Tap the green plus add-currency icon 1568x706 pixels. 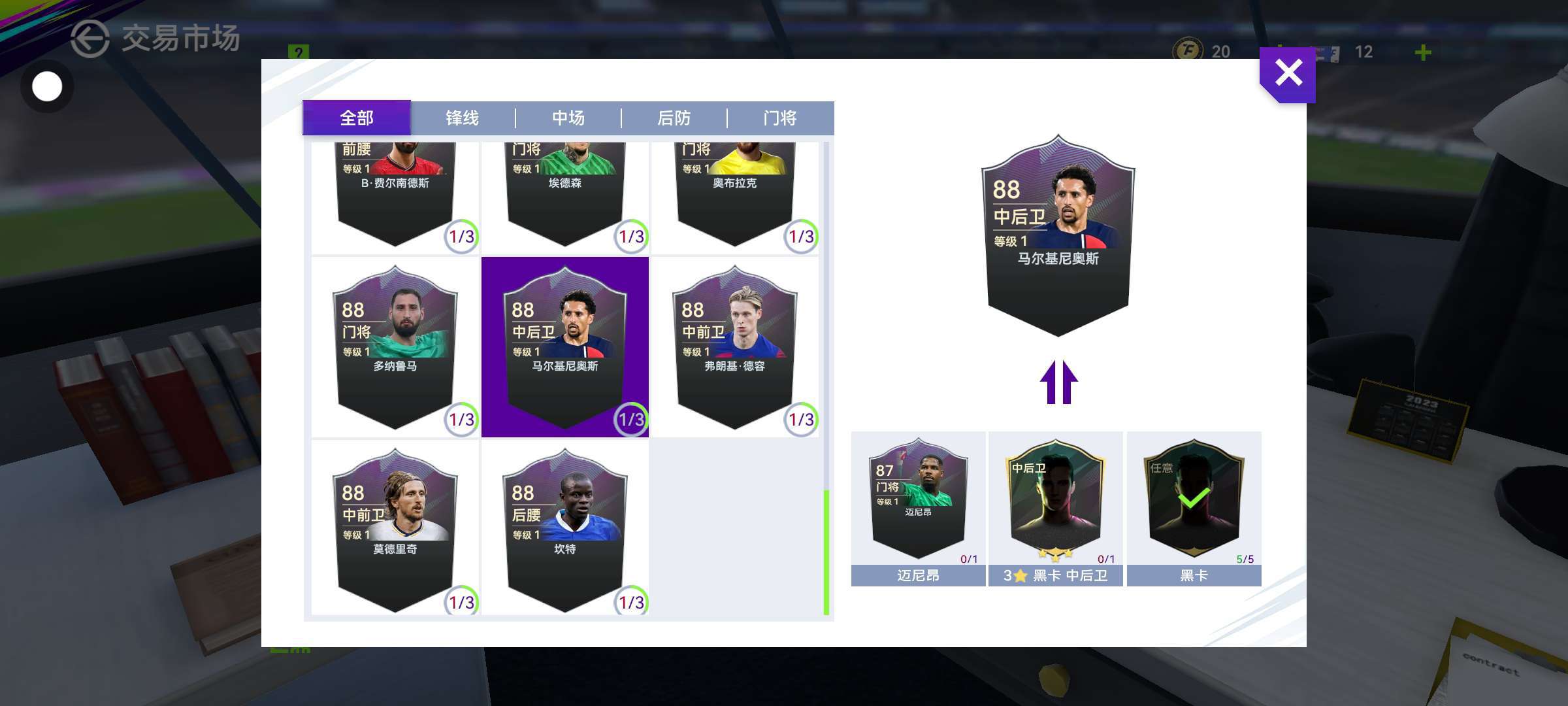(1422, 52)
